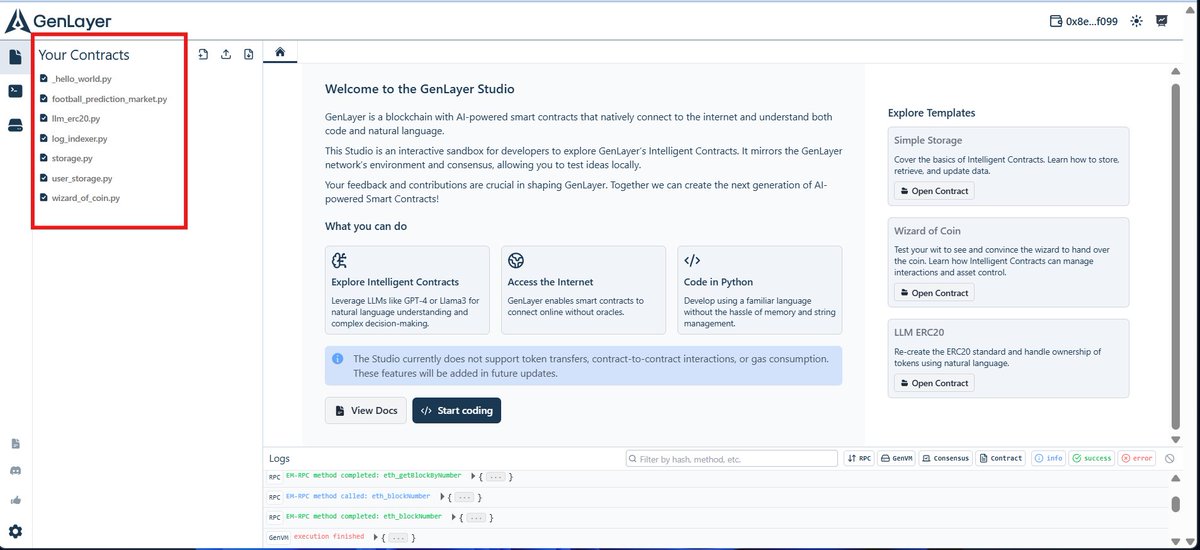Viewport: 1200px width, 550px height.
Task: Click the Start coding button
Action: 456,411
